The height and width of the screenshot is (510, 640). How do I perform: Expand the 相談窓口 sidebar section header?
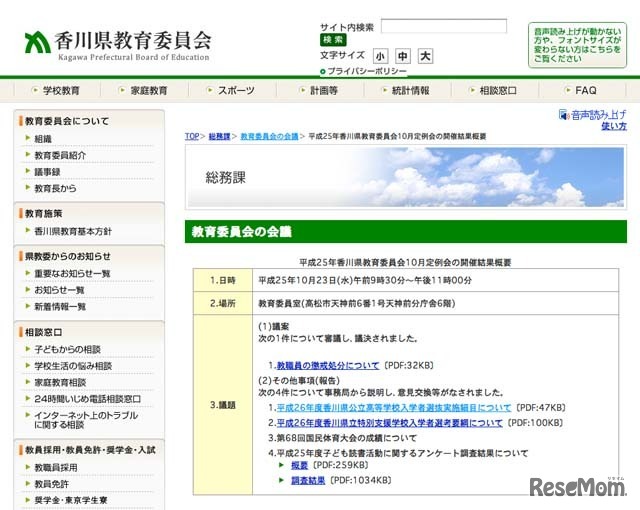(x=44, y=331)
